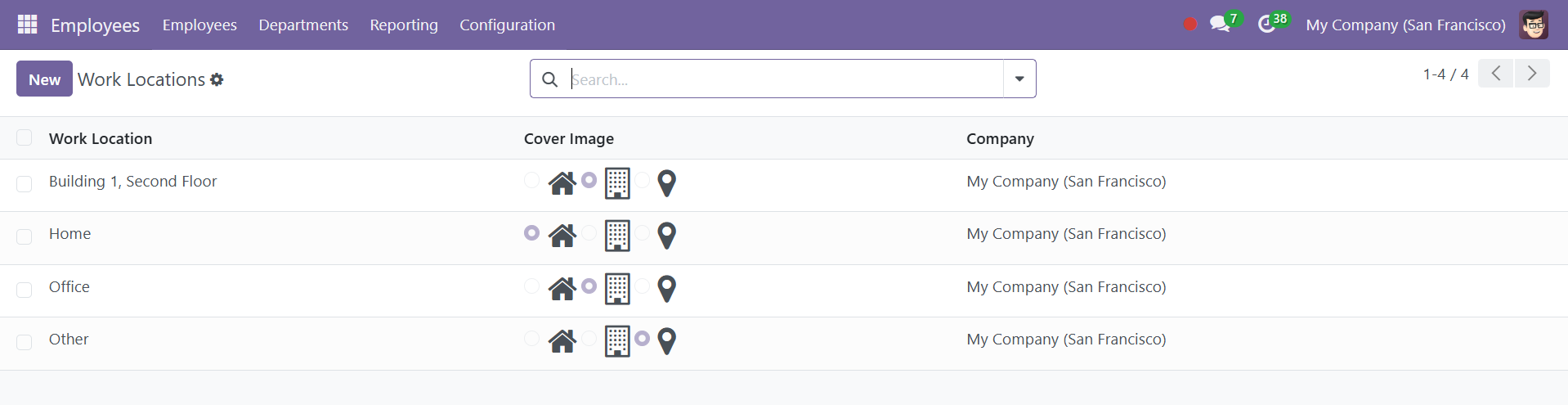Open the conversations chat bubble icon
The height and width of the screenshot is (405, 1568).
tap(1220, 25)
